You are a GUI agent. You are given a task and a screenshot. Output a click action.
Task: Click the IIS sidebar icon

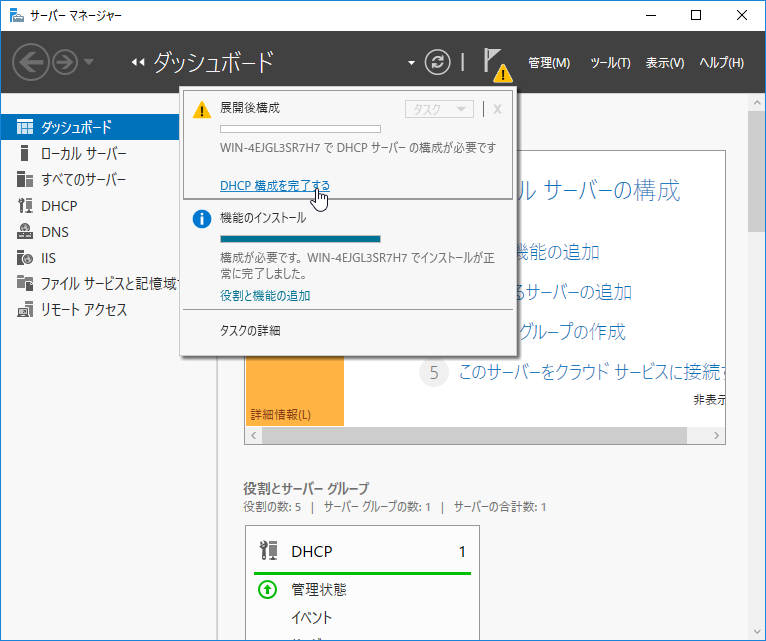point(25,257)
